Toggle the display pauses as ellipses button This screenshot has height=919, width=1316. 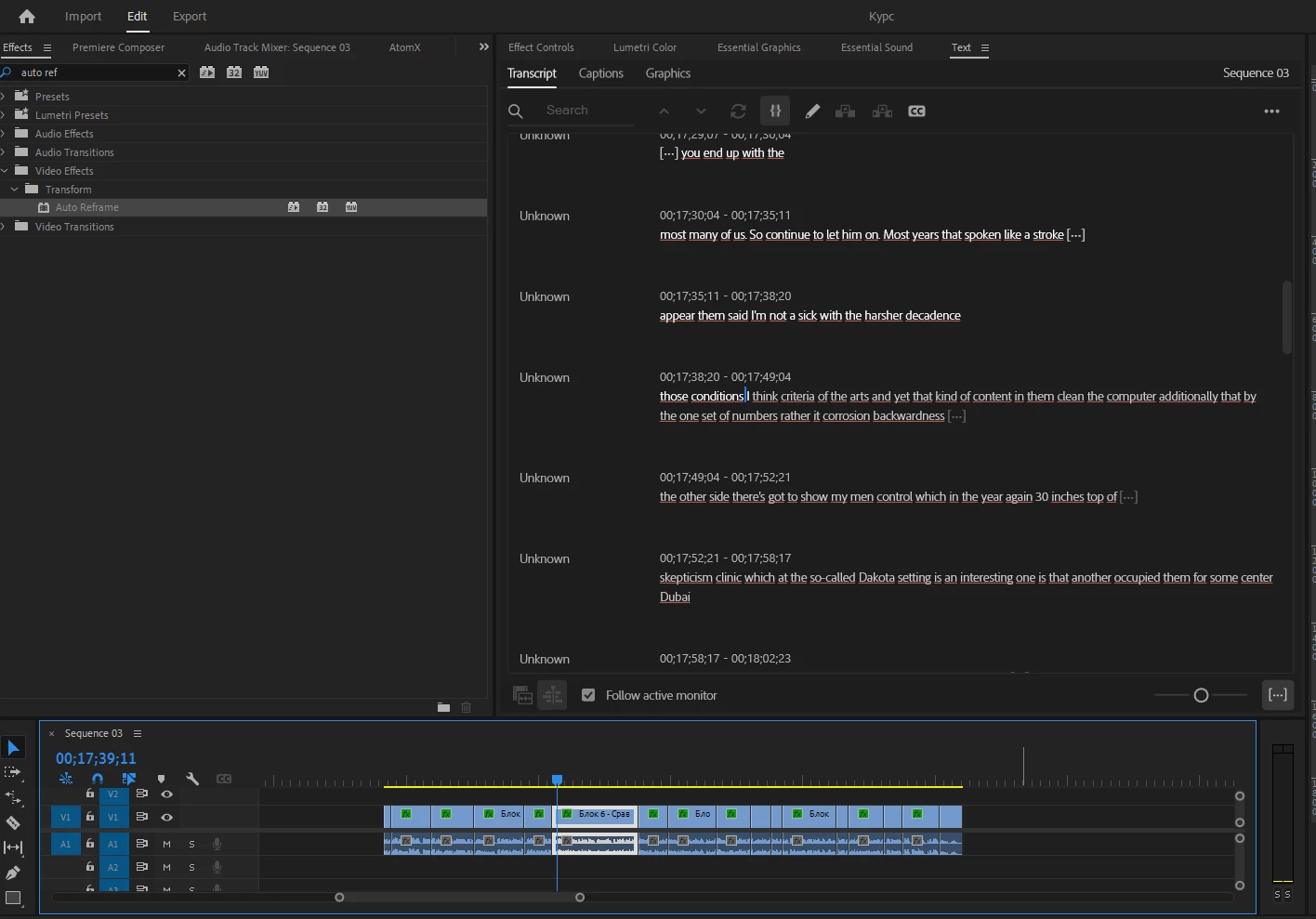point(775,111)
